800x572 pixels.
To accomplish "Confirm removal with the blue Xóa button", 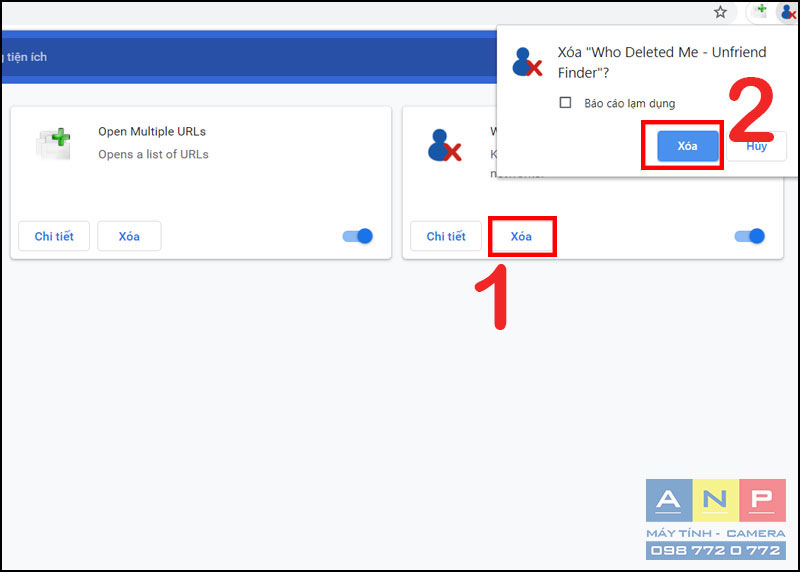I will click(x=687, y=146).
